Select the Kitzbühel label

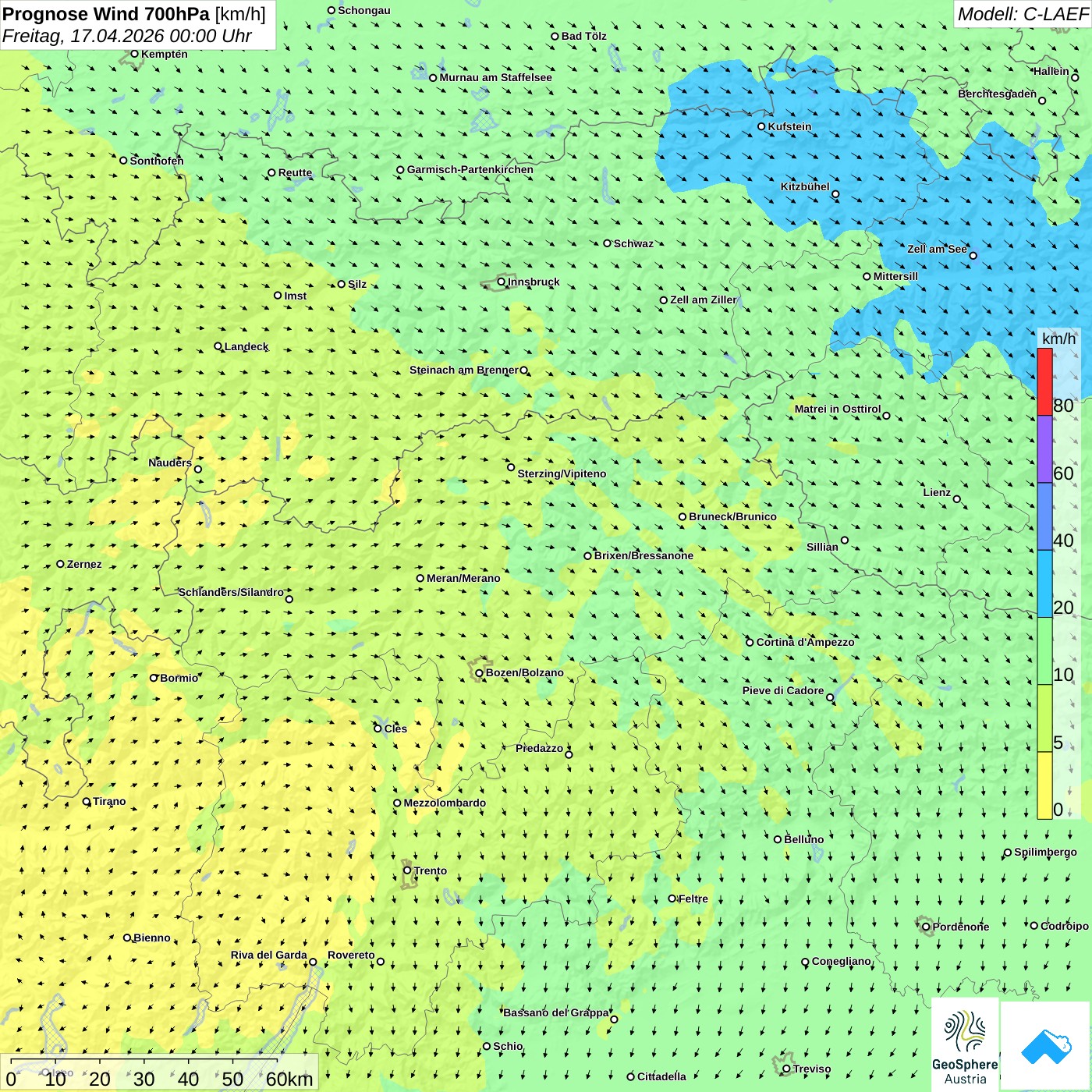tap(805, 186)
